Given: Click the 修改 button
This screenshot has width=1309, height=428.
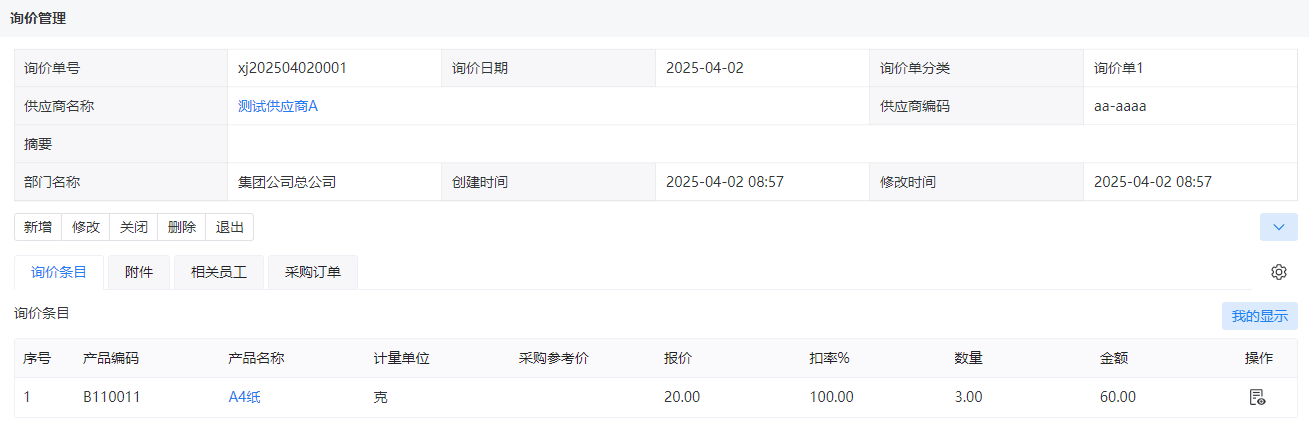Looking at the screenshot, I should tap(86, 227).
